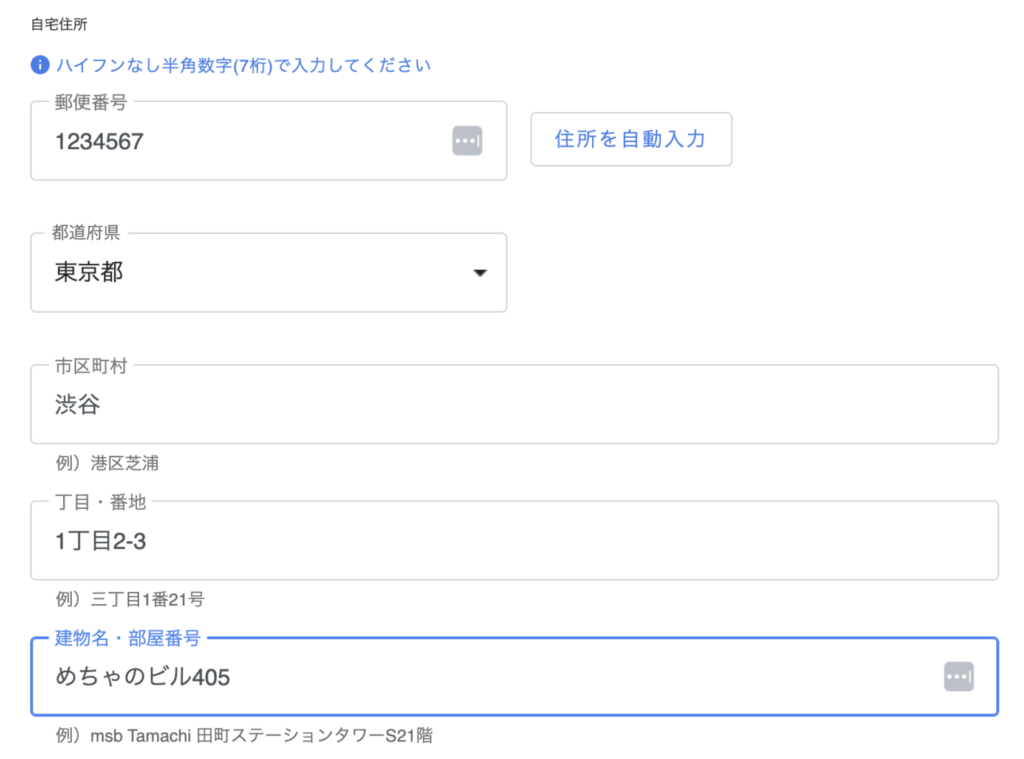Click the 自宅住所 section heading
Screen dimensions: 1024x759
click(59, 23)
